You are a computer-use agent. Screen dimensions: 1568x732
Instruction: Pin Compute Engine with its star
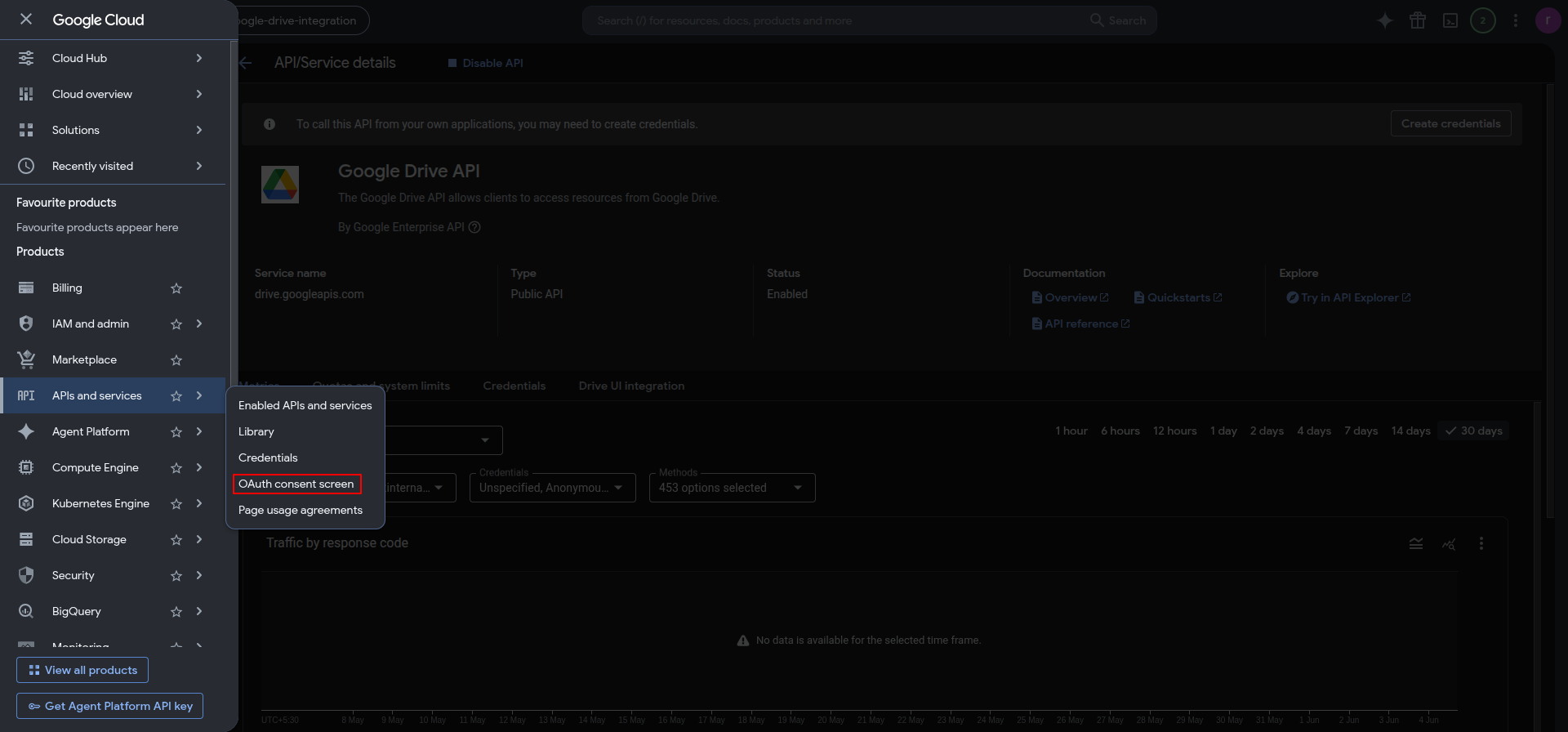click(x=176, y=468)
